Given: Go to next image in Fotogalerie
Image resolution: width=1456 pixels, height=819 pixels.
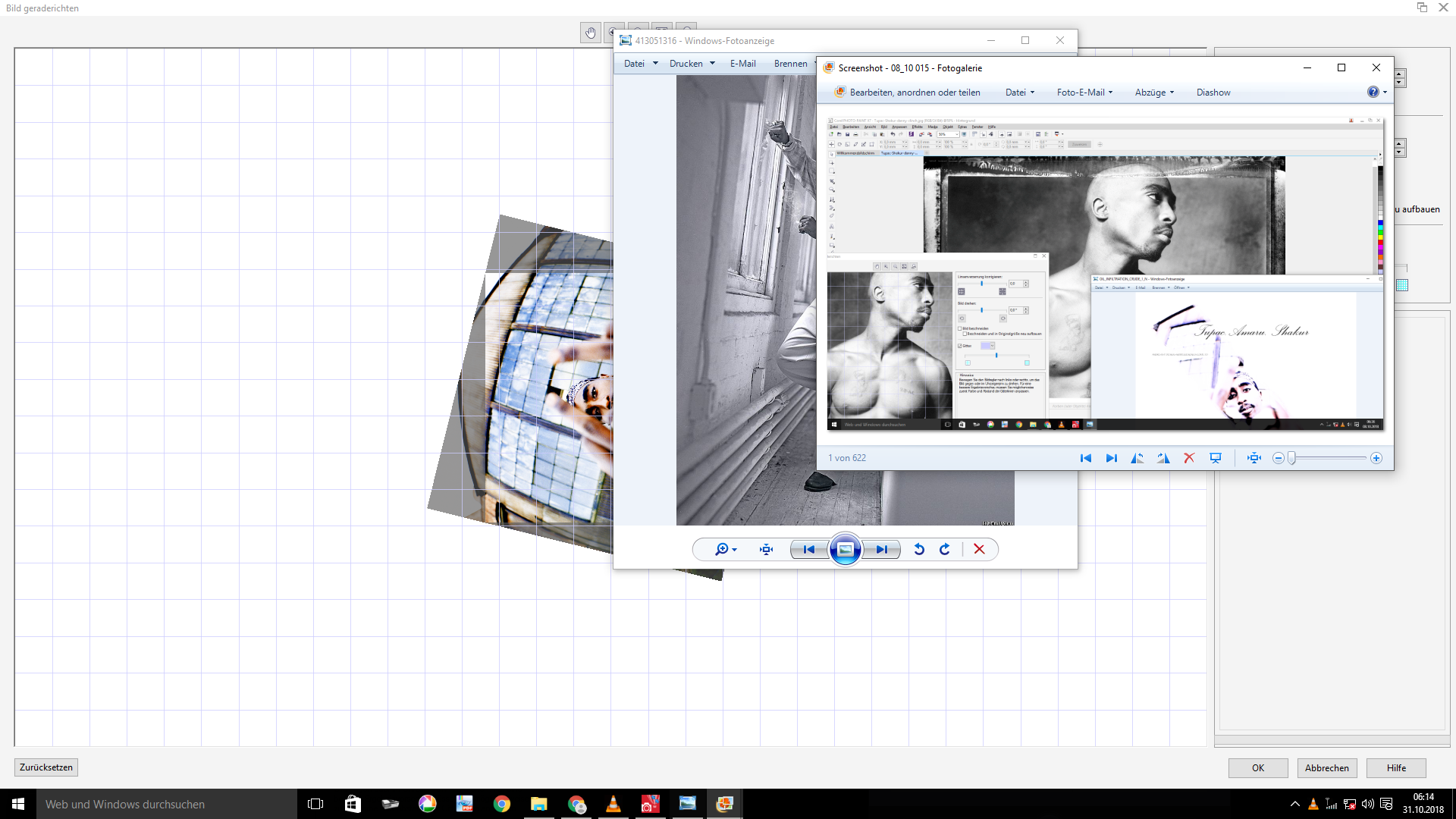Looking at the screenshot, I should pyautogui.click(x=1112, y=458).
